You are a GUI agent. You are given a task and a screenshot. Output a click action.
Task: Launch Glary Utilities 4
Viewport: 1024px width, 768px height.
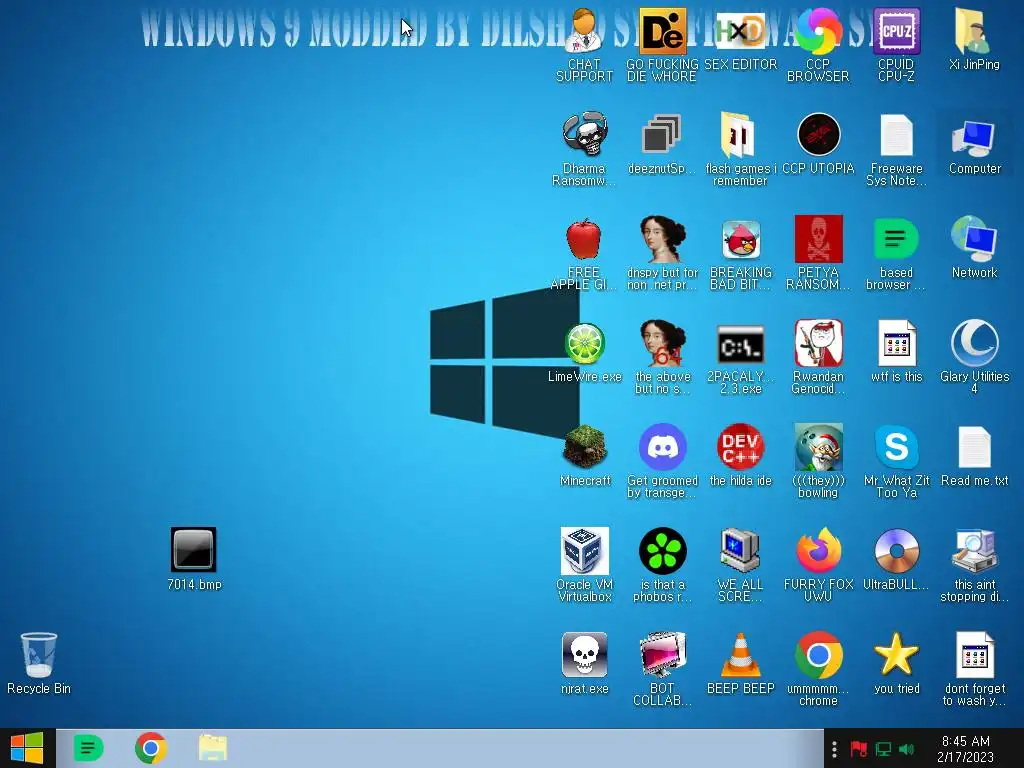(974, 358)
